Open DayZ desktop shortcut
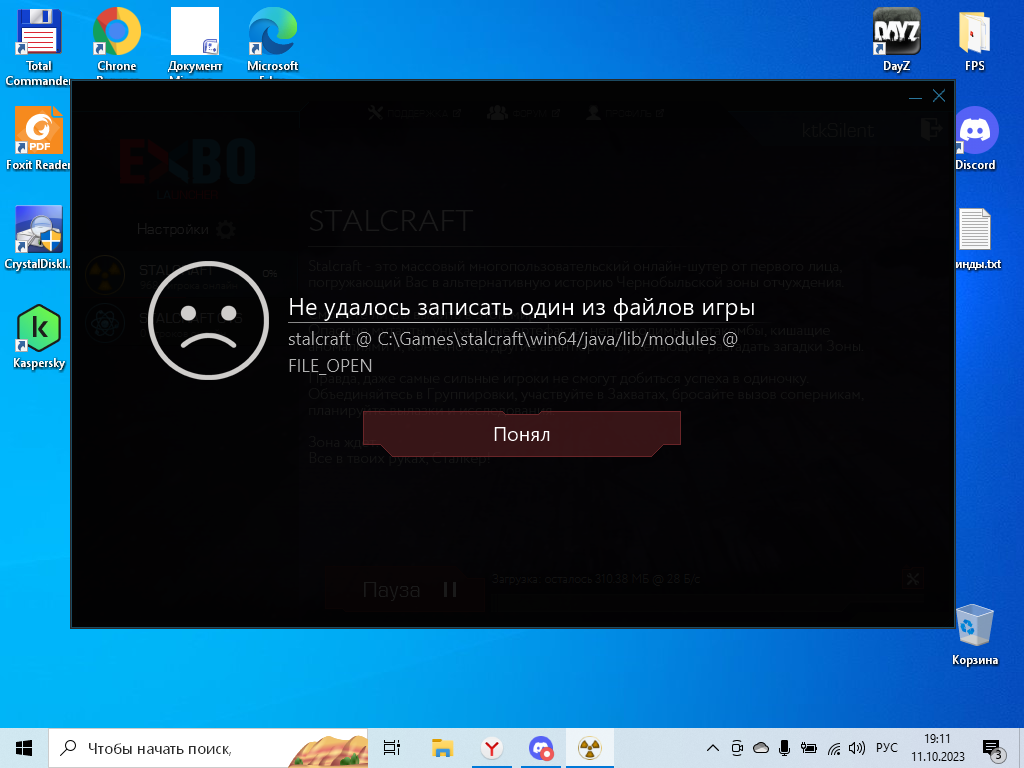 tap(897, 39)
